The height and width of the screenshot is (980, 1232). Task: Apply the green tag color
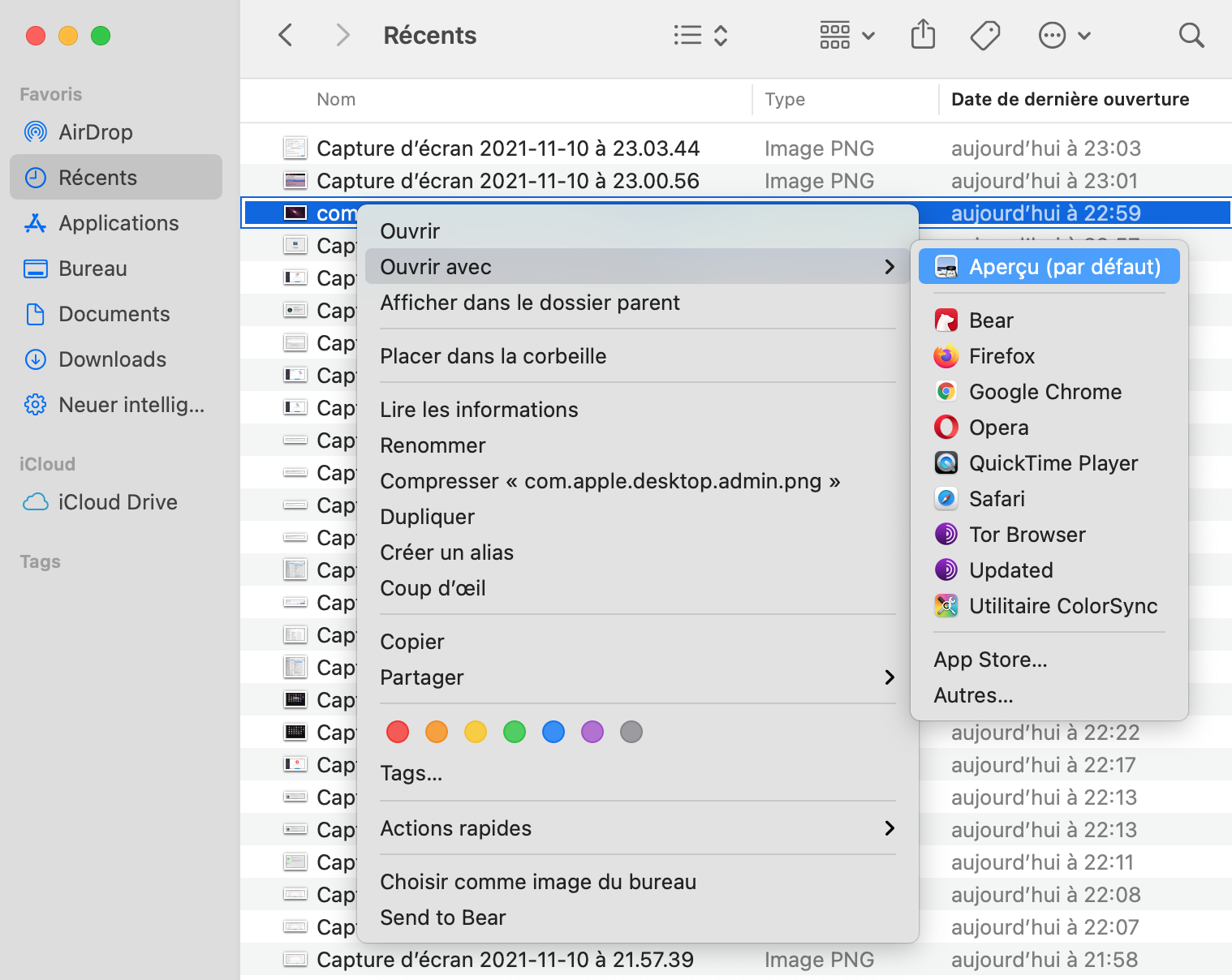pos(515,732)
